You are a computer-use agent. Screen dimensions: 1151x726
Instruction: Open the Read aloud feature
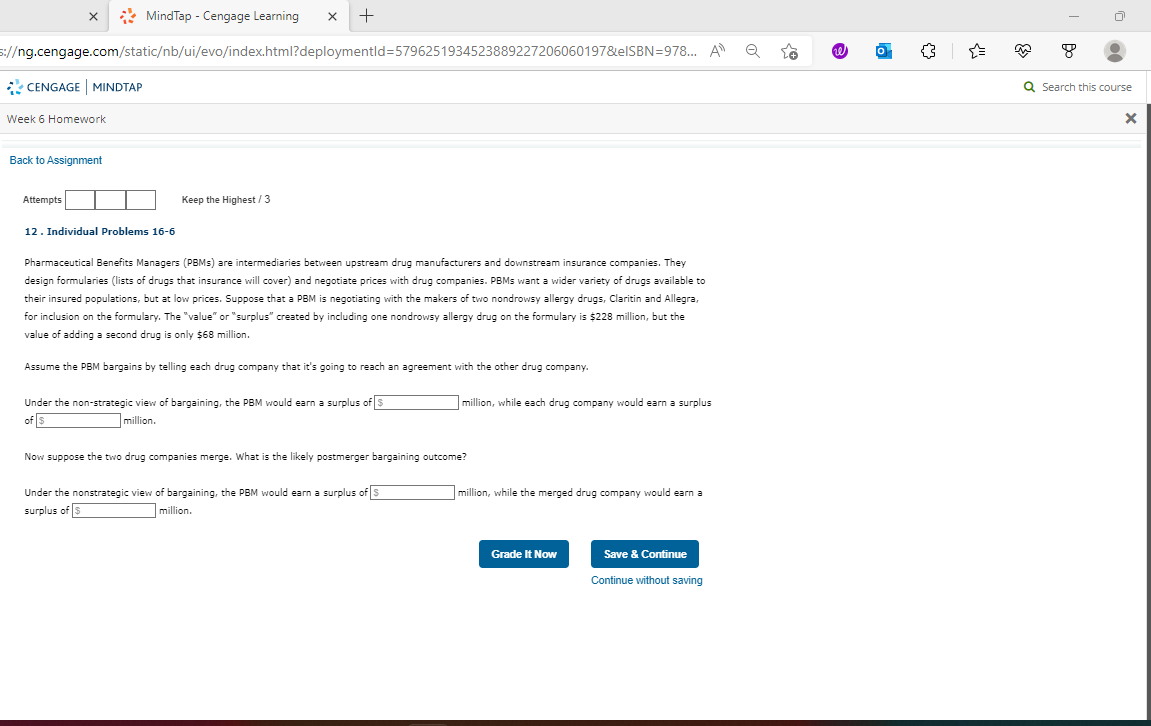[x=716, y=51]
